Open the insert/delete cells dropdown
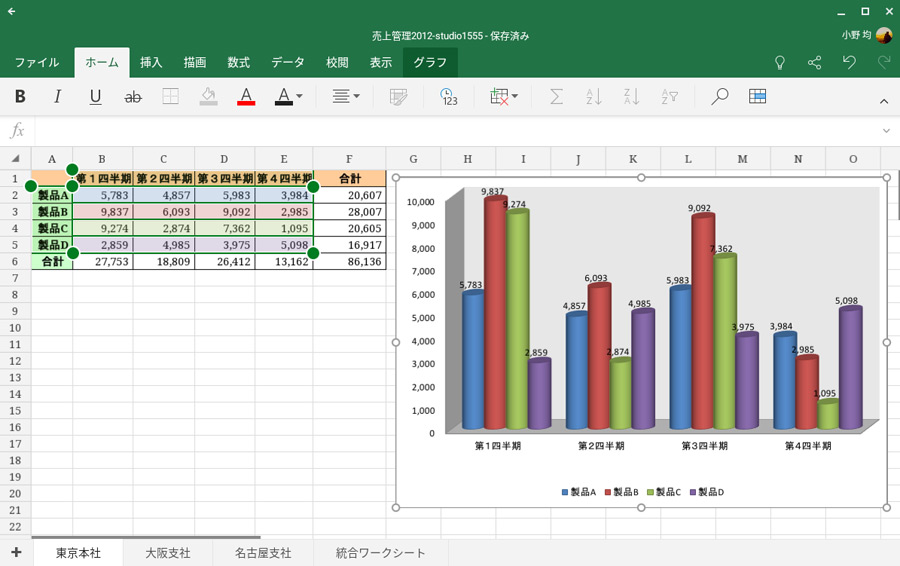Screen dimensions: 900x566 click(503, 97)
